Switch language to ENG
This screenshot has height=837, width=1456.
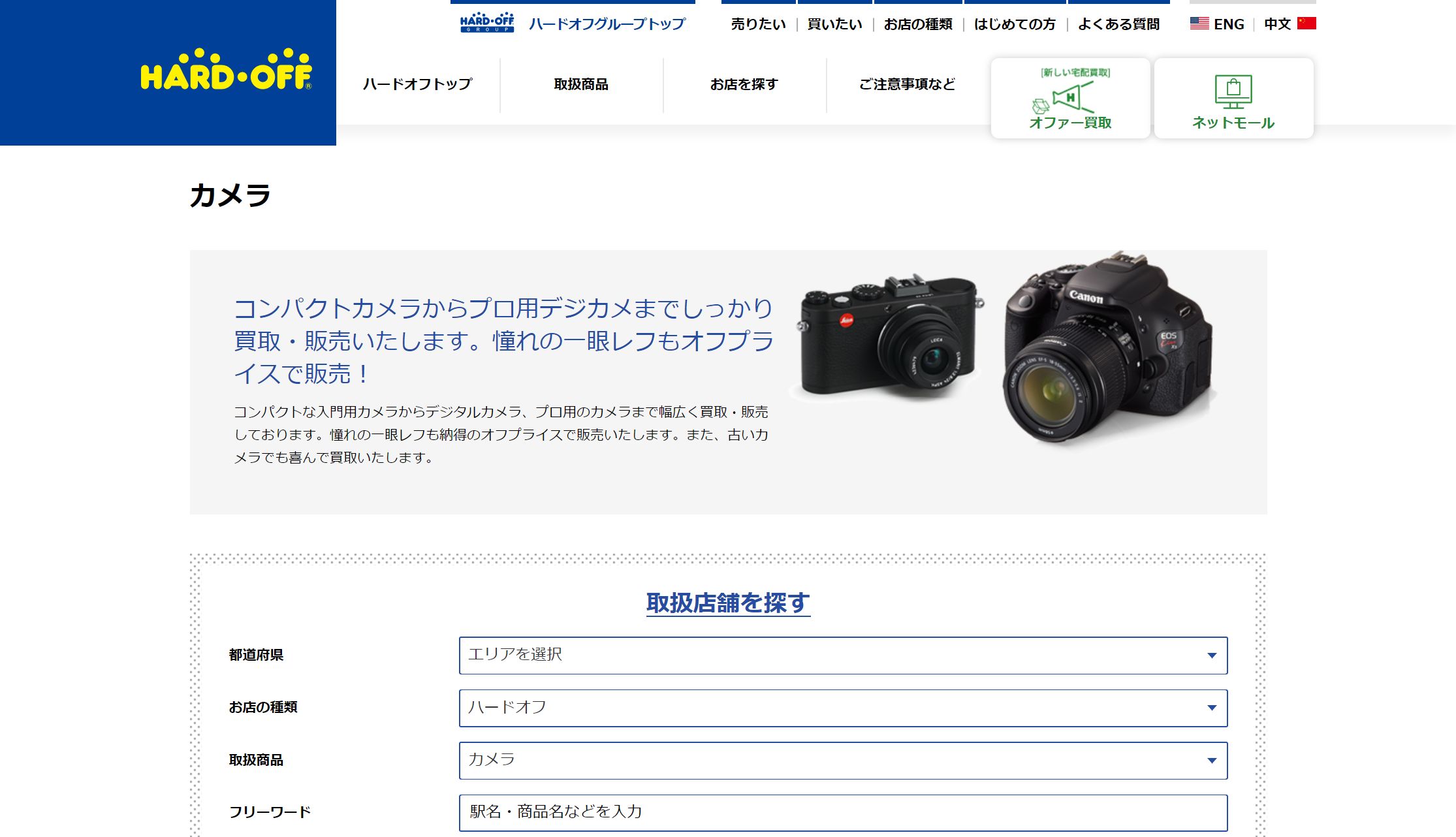[1229, 24]
